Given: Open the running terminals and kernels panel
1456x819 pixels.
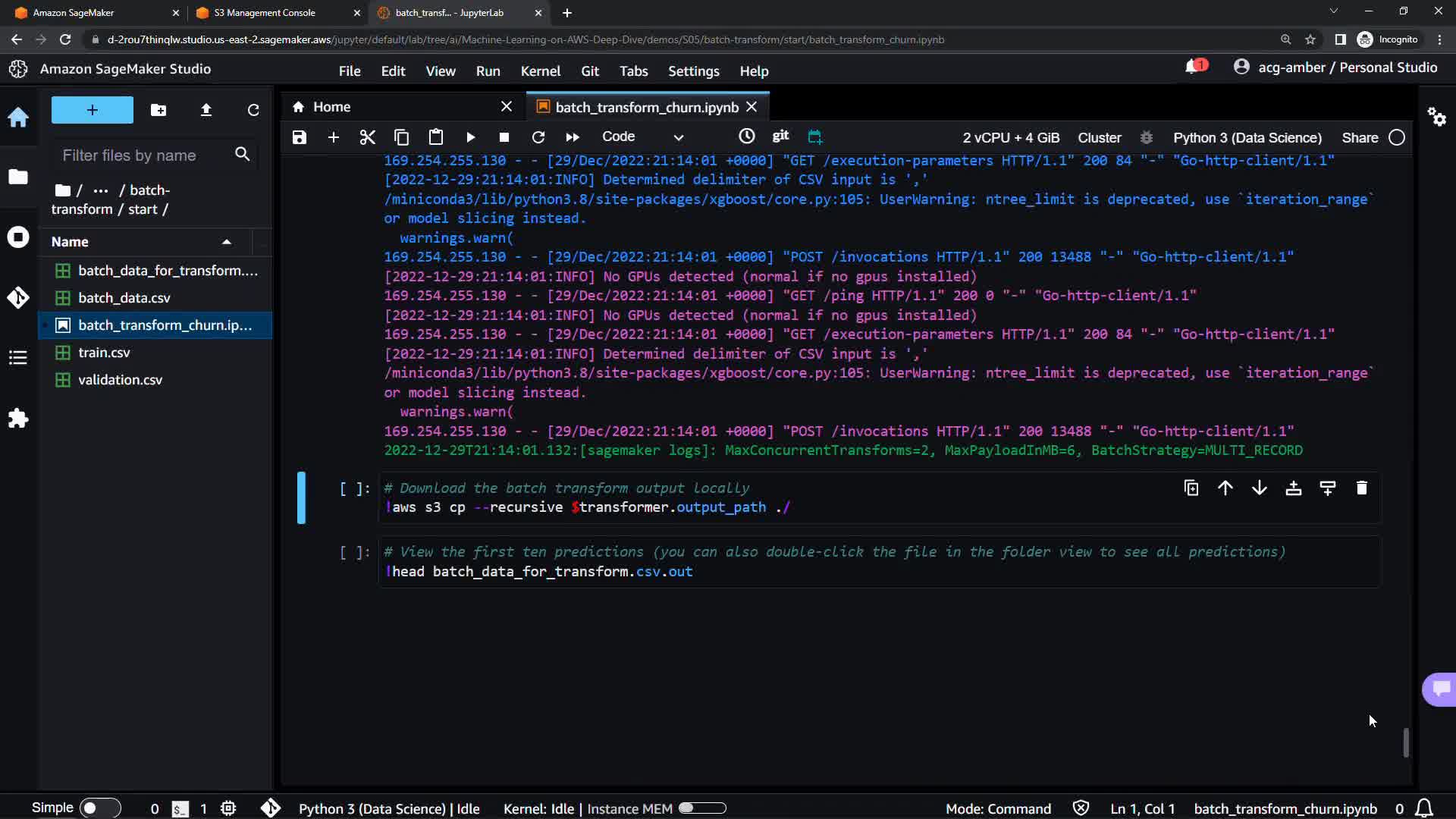Looking at the screenshot, I should [x=18, y=237].
